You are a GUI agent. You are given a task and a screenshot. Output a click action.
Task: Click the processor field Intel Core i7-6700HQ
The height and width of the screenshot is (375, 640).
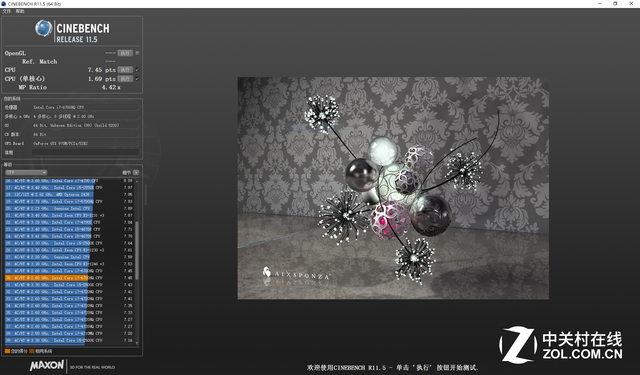pyautogui.click(x=85, y=107)
